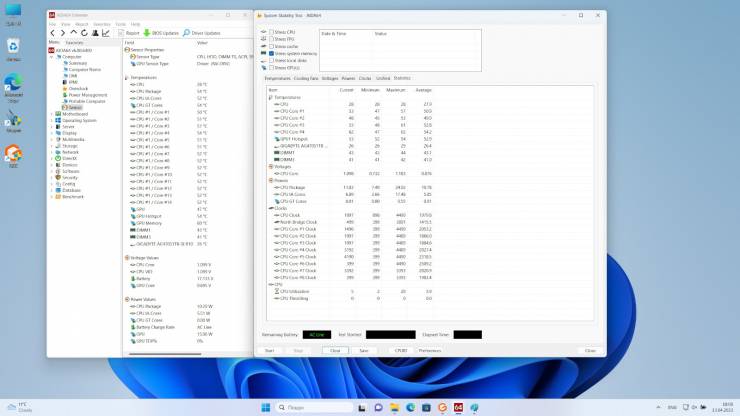Select the Benchmark tree item
The height and width of the screenshot is (416, 740).
[73, 196]
